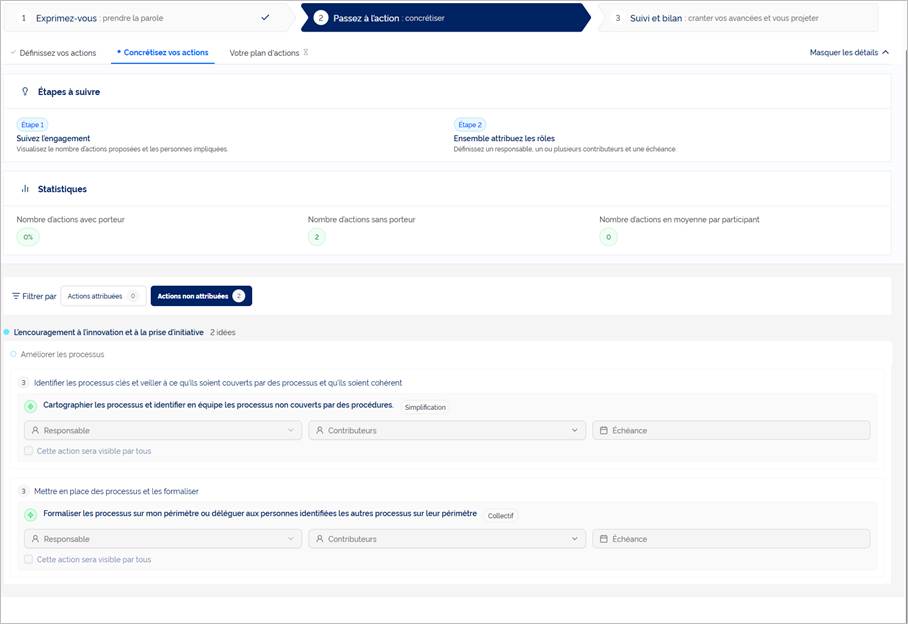This screenshot has width=908, height=624.
Task: Click the Collectif tag
Action: tap(500, 516)
